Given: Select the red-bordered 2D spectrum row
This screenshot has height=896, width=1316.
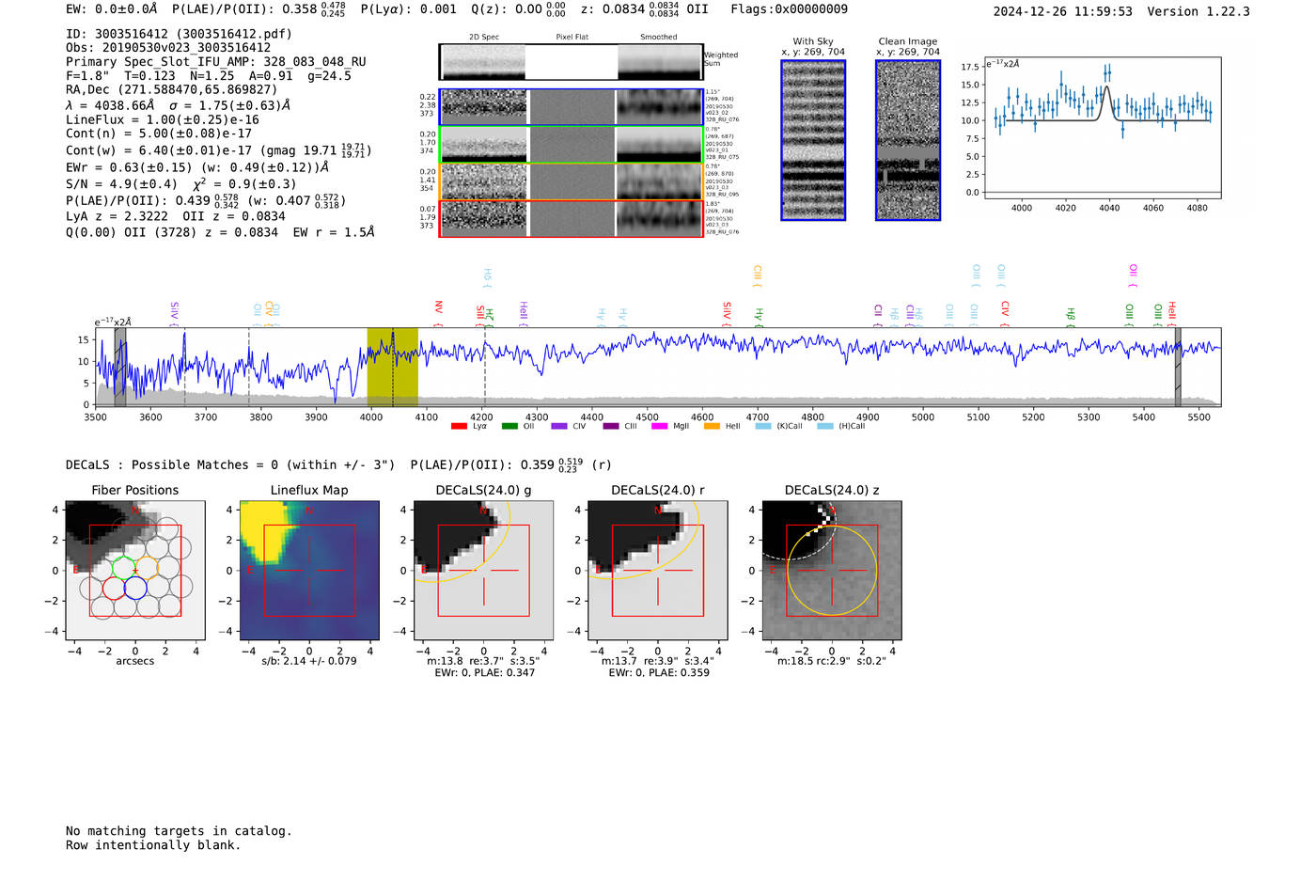Looking at the screenshot, I should (x=572, y=218).
